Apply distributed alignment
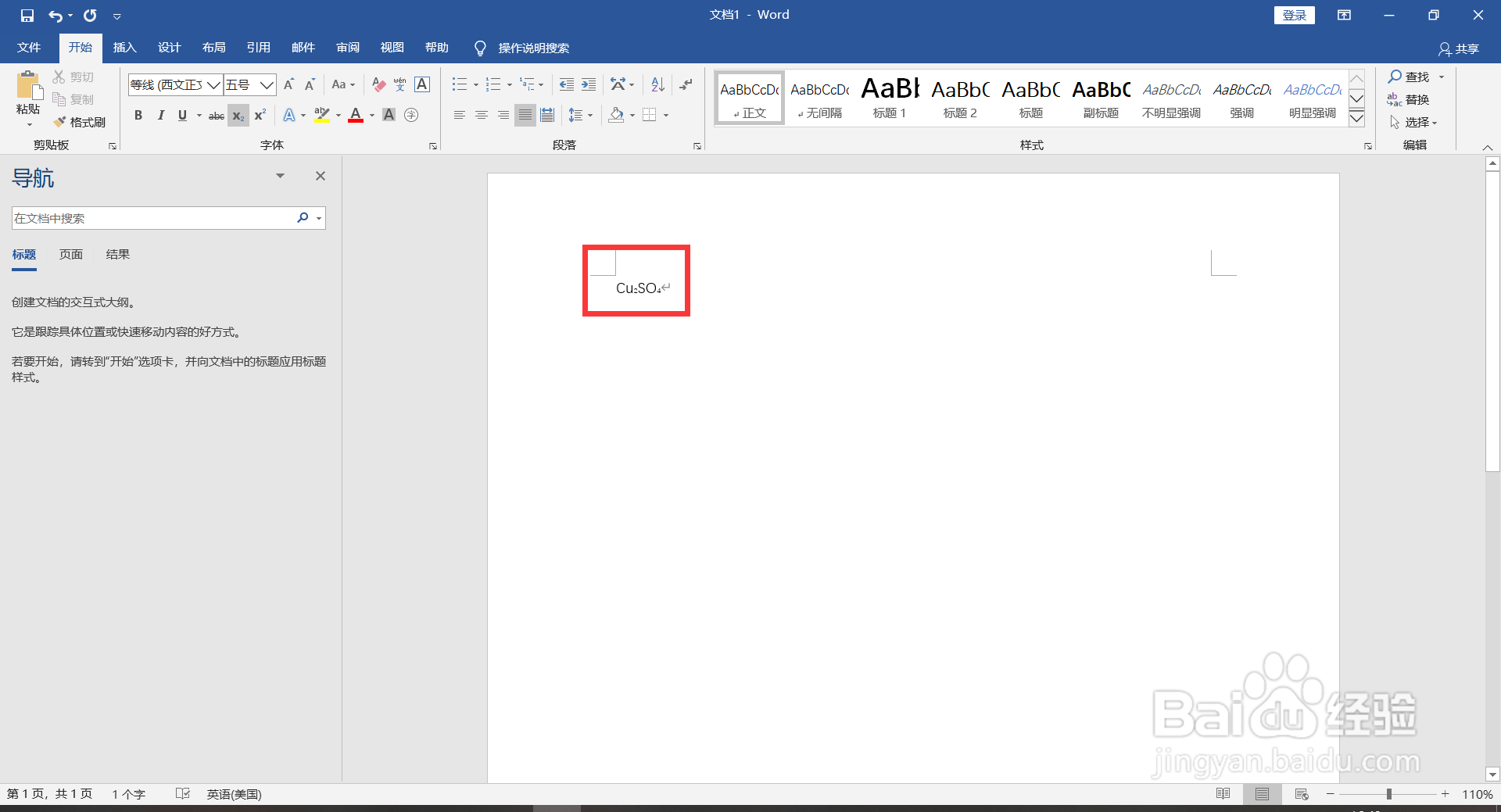Screen dimensions: 1501x812 tap(547, 115)
